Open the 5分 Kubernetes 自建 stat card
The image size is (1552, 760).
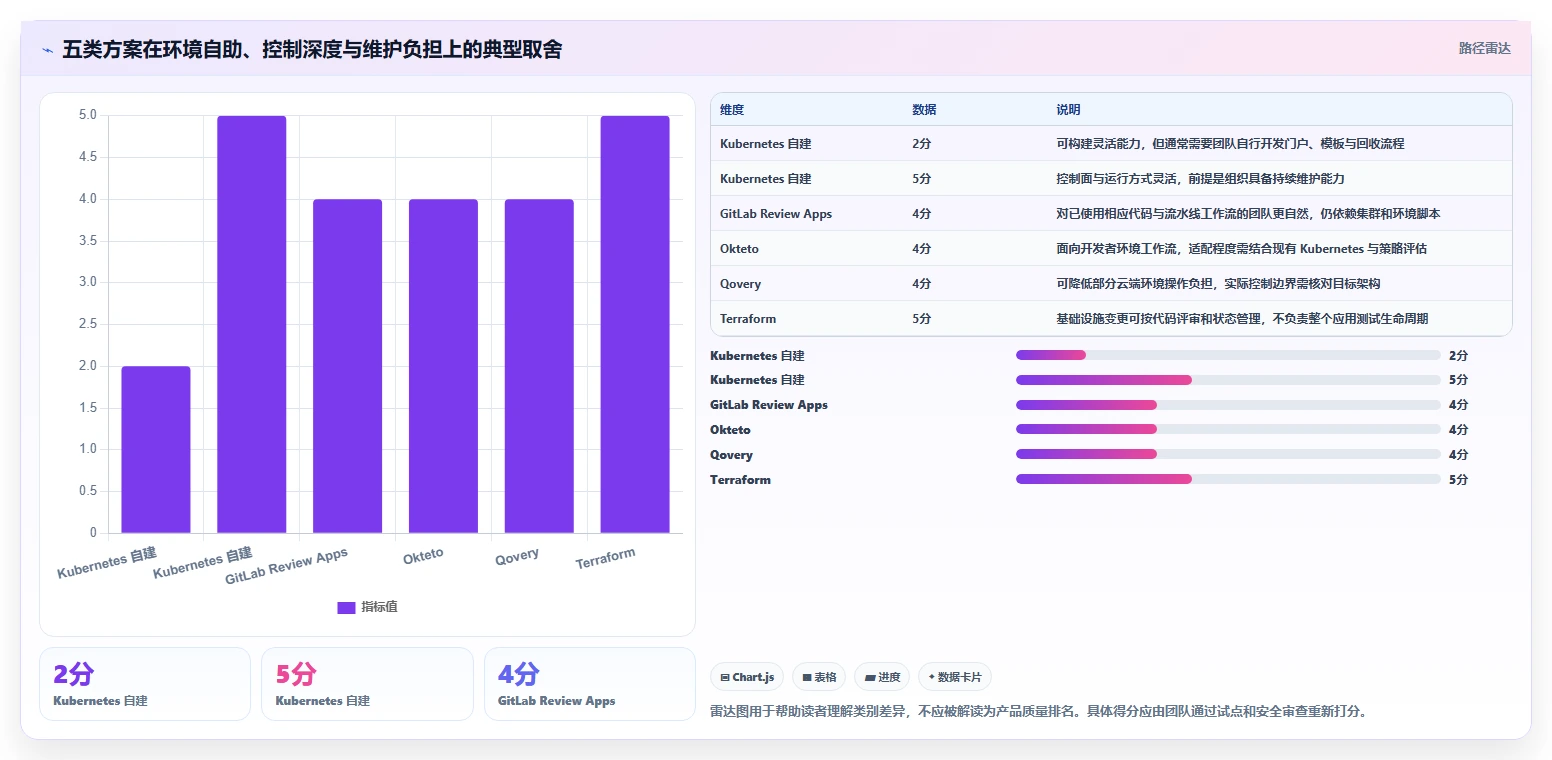coord(367,684)
